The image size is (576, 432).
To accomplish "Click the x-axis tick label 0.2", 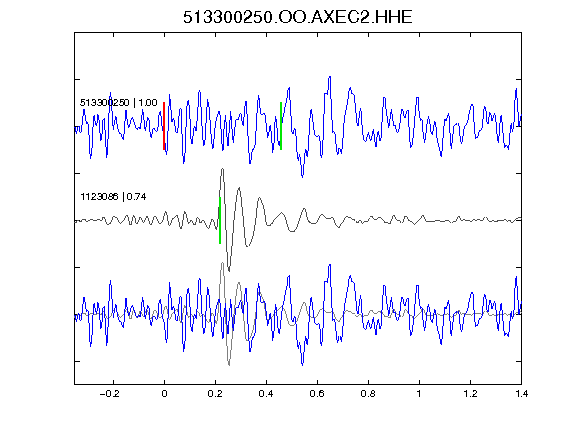I will pyautogui.click(x=215, y=394).
